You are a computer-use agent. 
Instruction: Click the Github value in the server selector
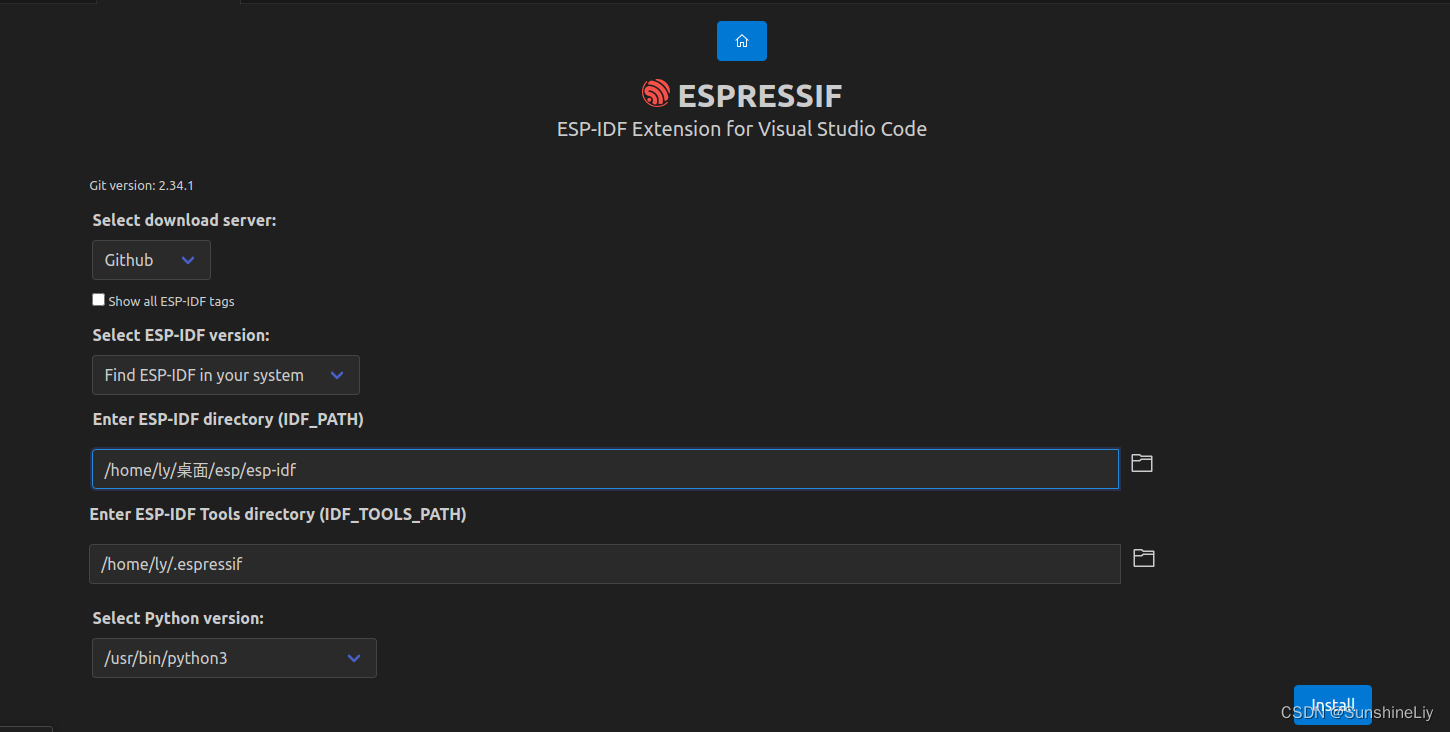coord(129,260)
